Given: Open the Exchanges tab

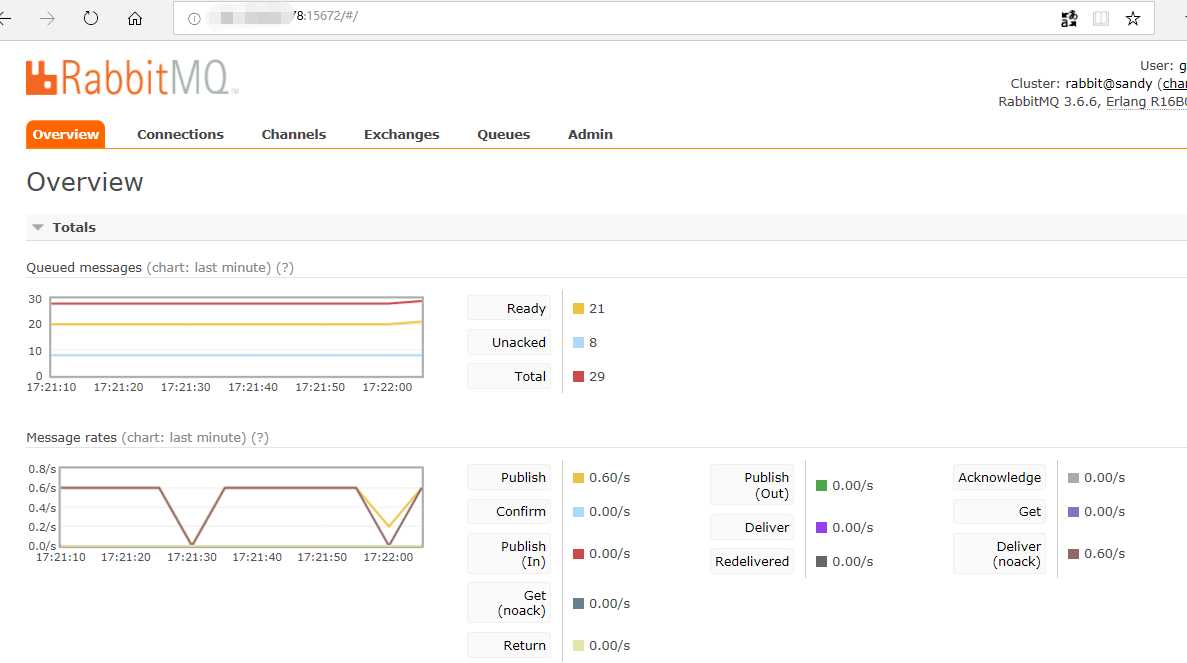Looking at the screenshot, I should [401, 134].
